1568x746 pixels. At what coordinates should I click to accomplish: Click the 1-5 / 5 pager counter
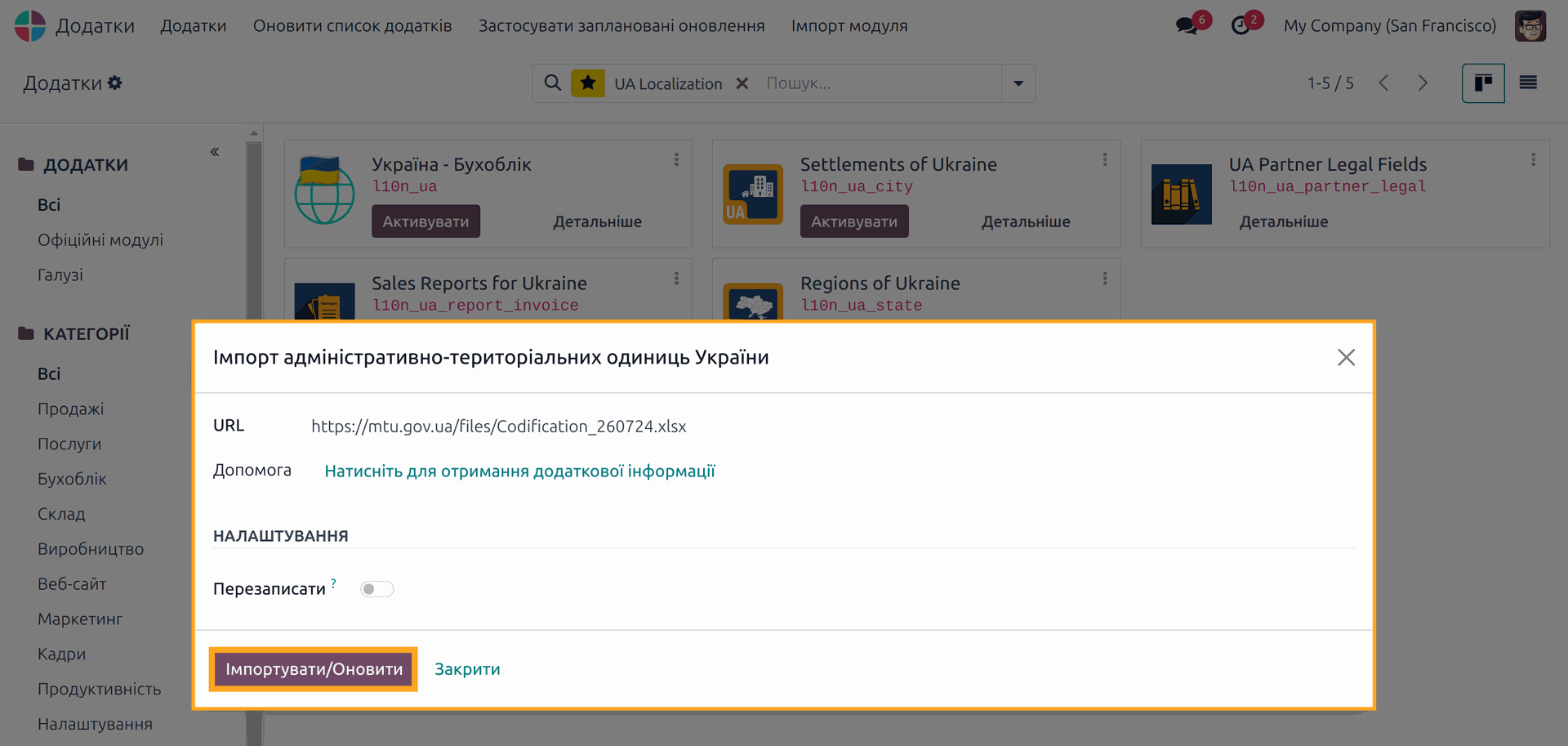[1330, 83]
